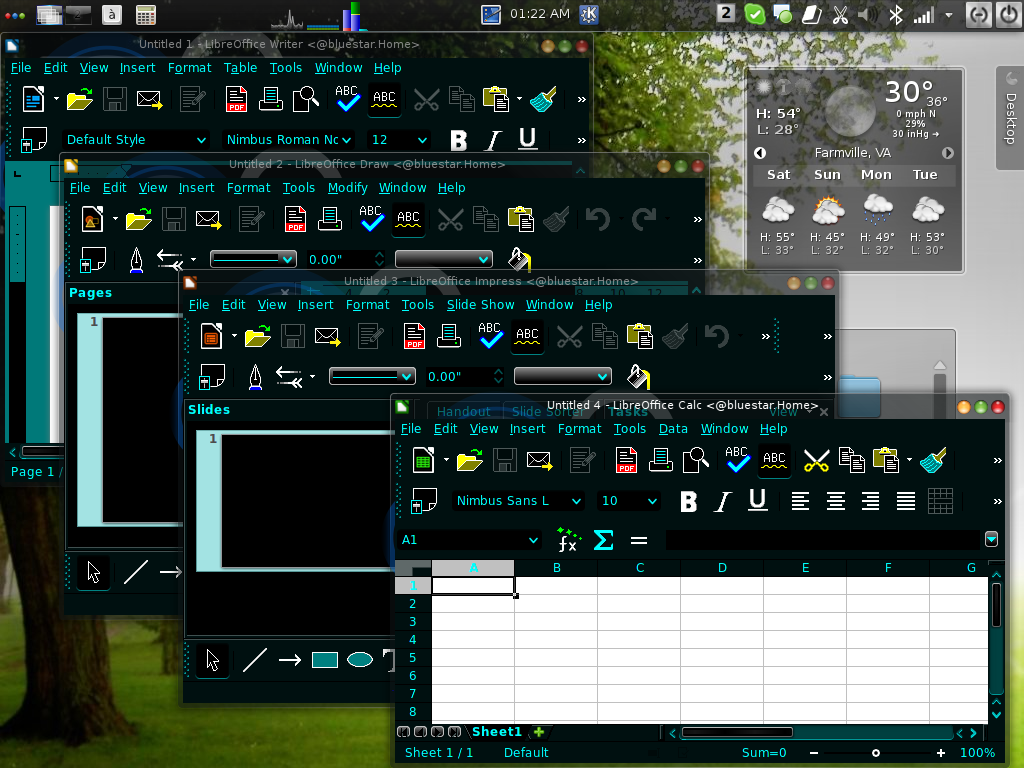The height and width of the screenshot is (768, 1024).
Task: Open the Data menu in Calc
Action: click(x=673, y=429)
